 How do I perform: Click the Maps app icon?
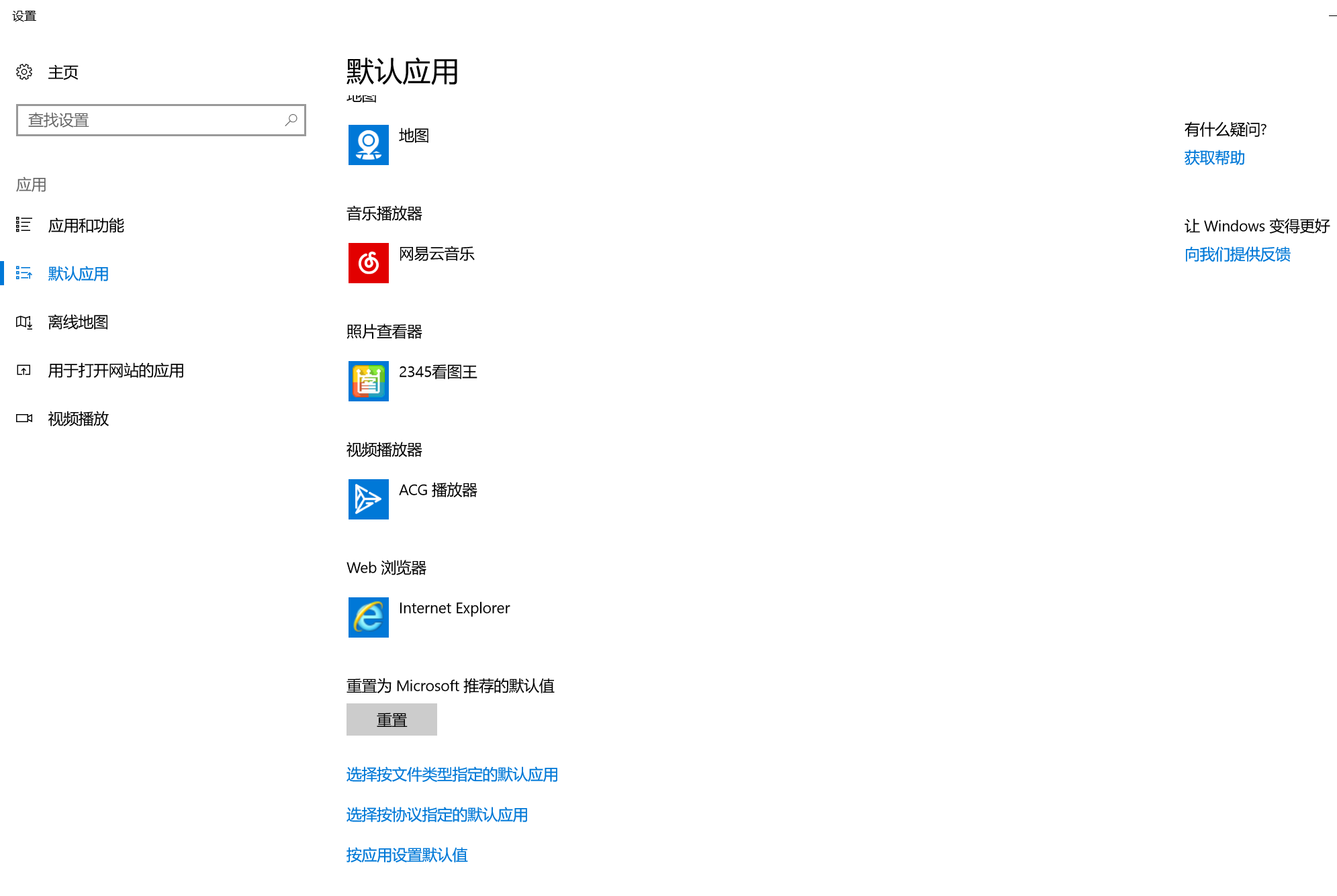[x=368, y=145]
